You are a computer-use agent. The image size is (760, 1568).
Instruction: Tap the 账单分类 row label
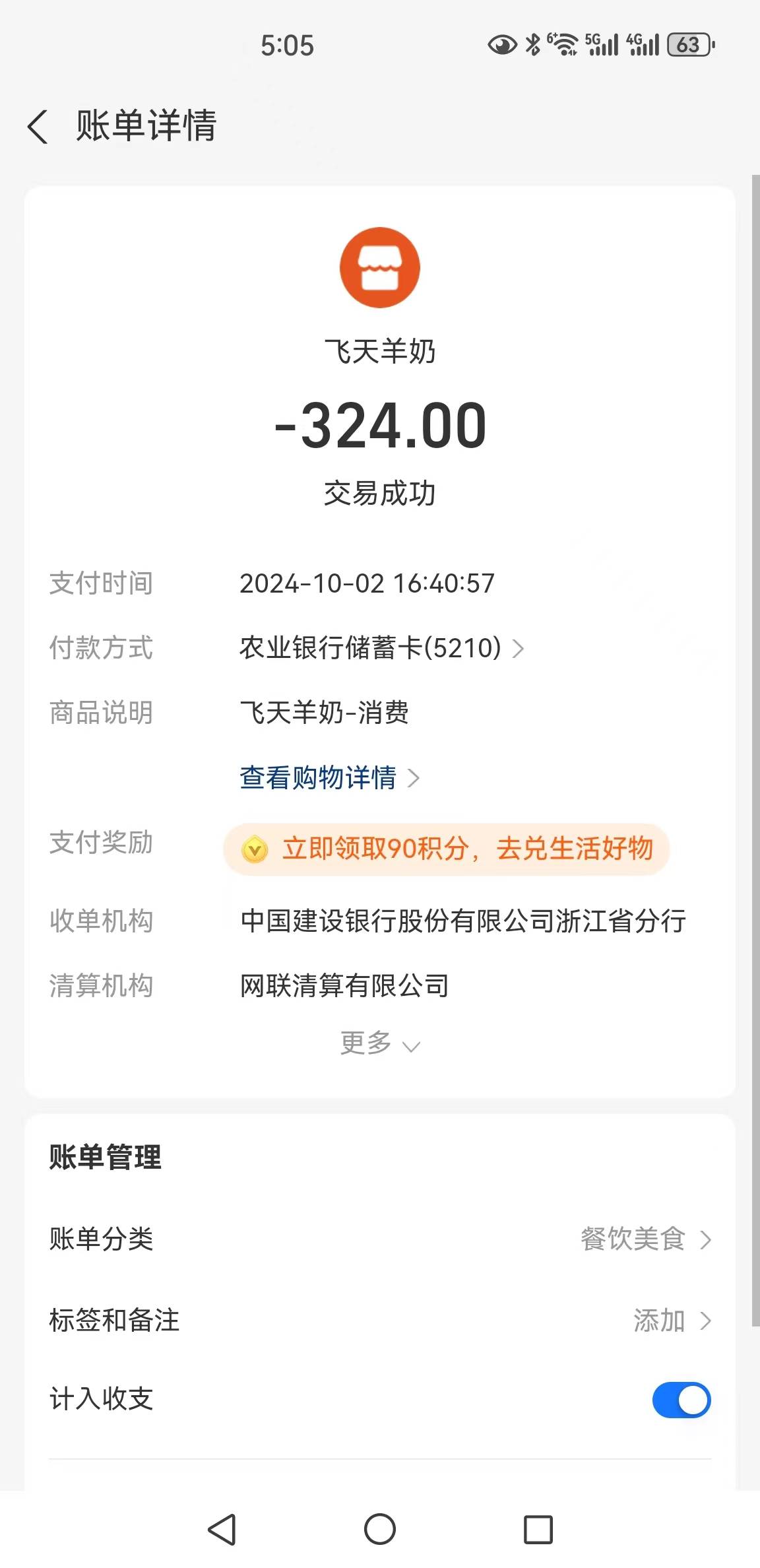[102, 1239]
